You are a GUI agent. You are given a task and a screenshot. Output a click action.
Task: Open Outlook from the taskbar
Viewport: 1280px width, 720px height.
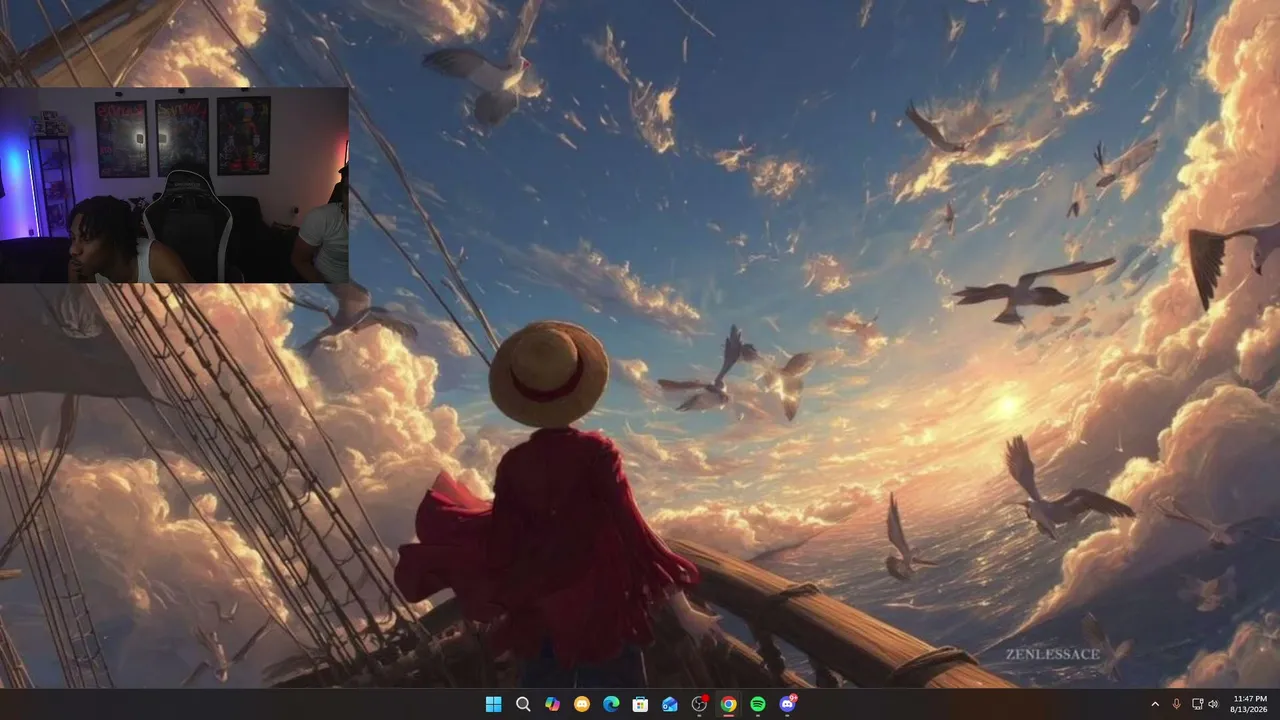click(670, 704)
